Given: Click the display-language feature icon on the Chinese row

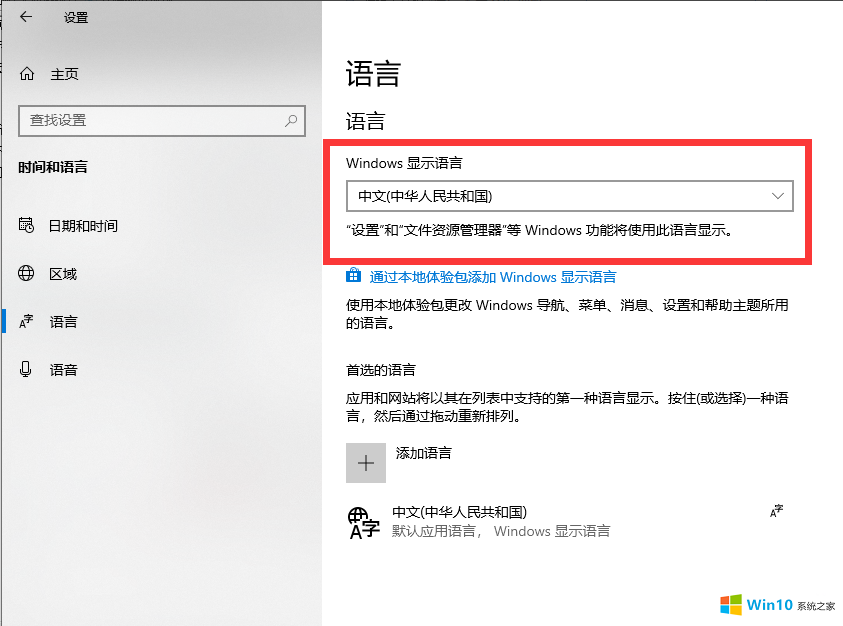Looking at the screenshot, I should pos(776,511).
